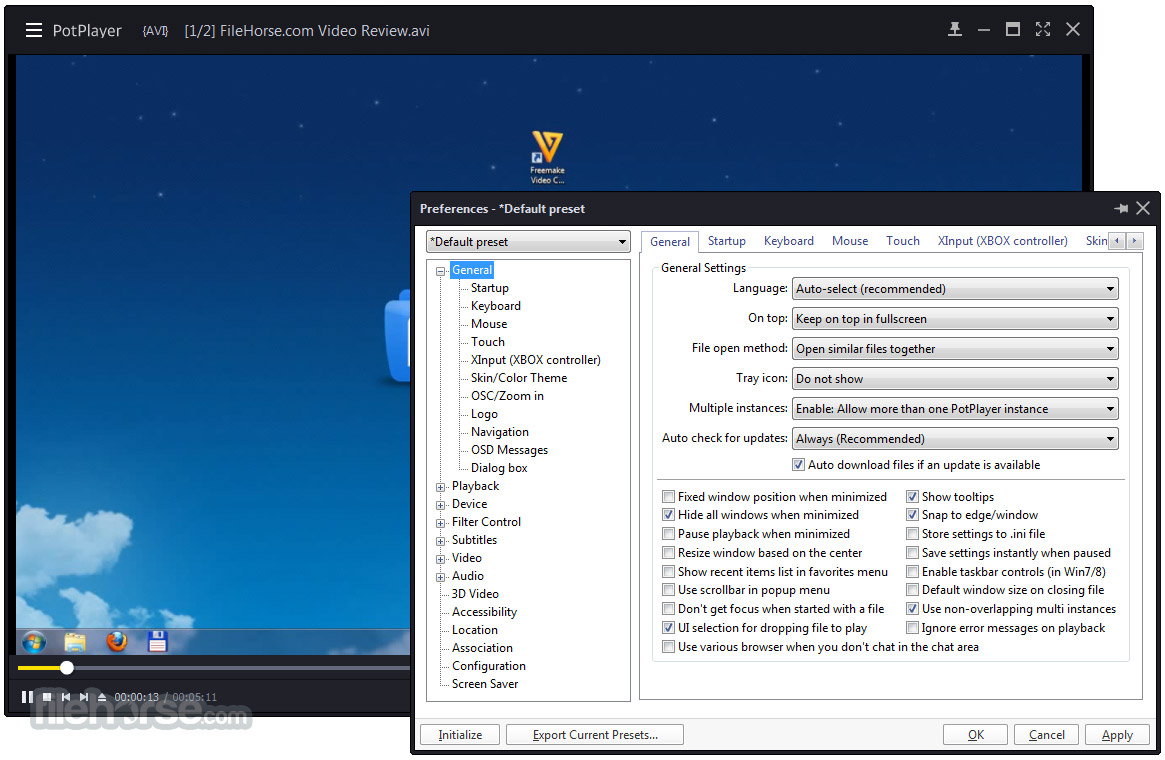This screenshot has width=1165, height=760.
Task: Stop playback with the stop button
Action: pos(47,697)
